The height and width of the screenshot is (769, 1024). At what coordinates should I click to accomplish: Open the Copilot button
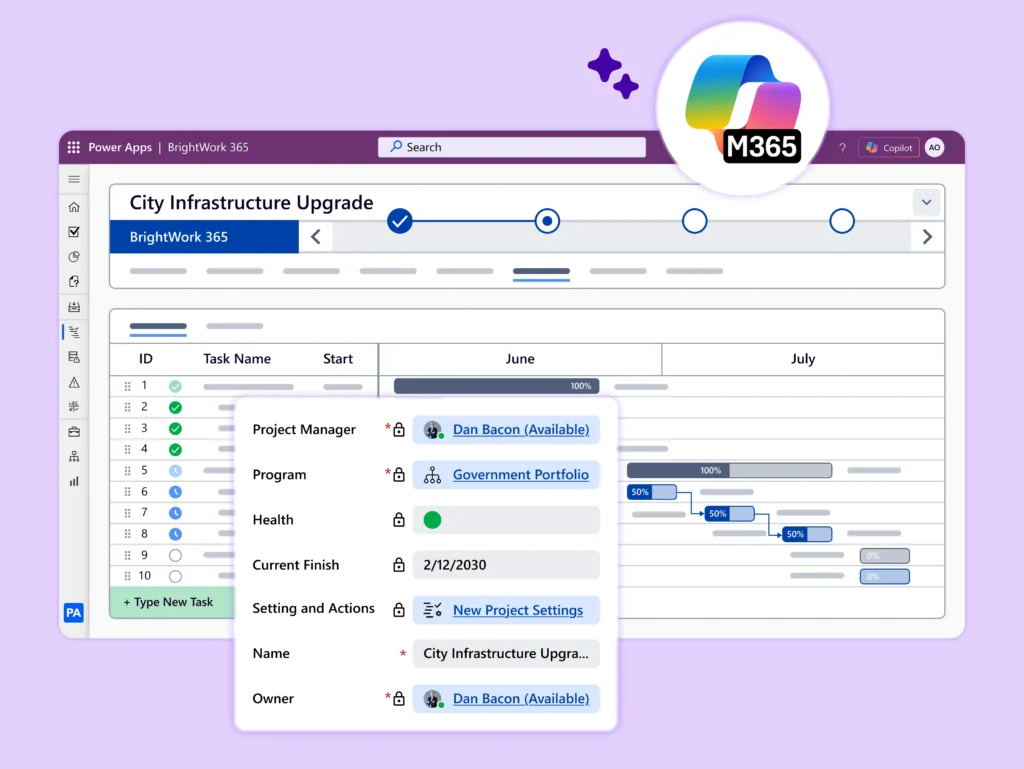point(889,148)
